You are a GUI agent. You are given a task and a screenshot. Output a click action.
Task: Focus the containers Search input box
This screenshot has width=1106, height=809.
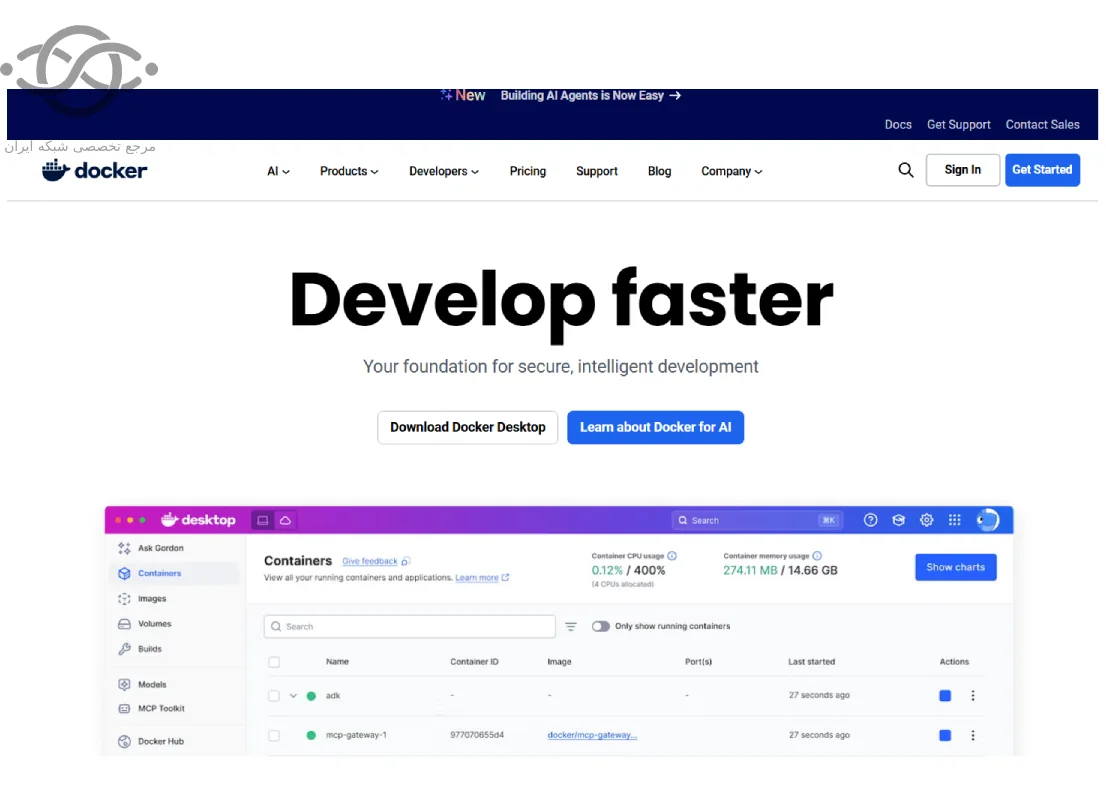(x=410, y=626)
